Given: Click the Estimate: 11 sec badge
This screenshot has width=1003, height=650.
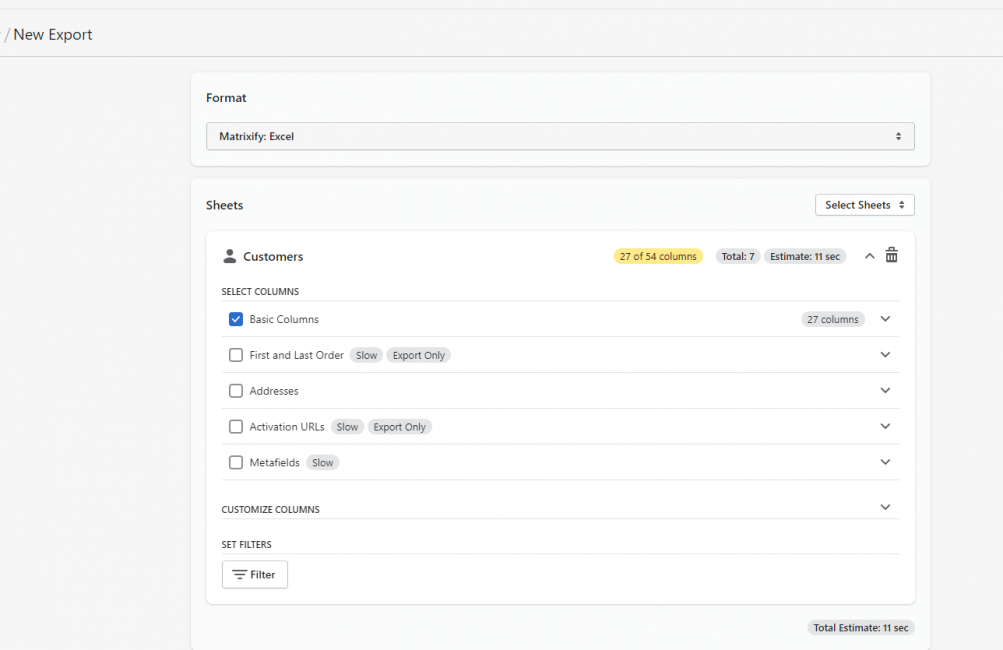Looking at the screenshot, I should (804, 255).
